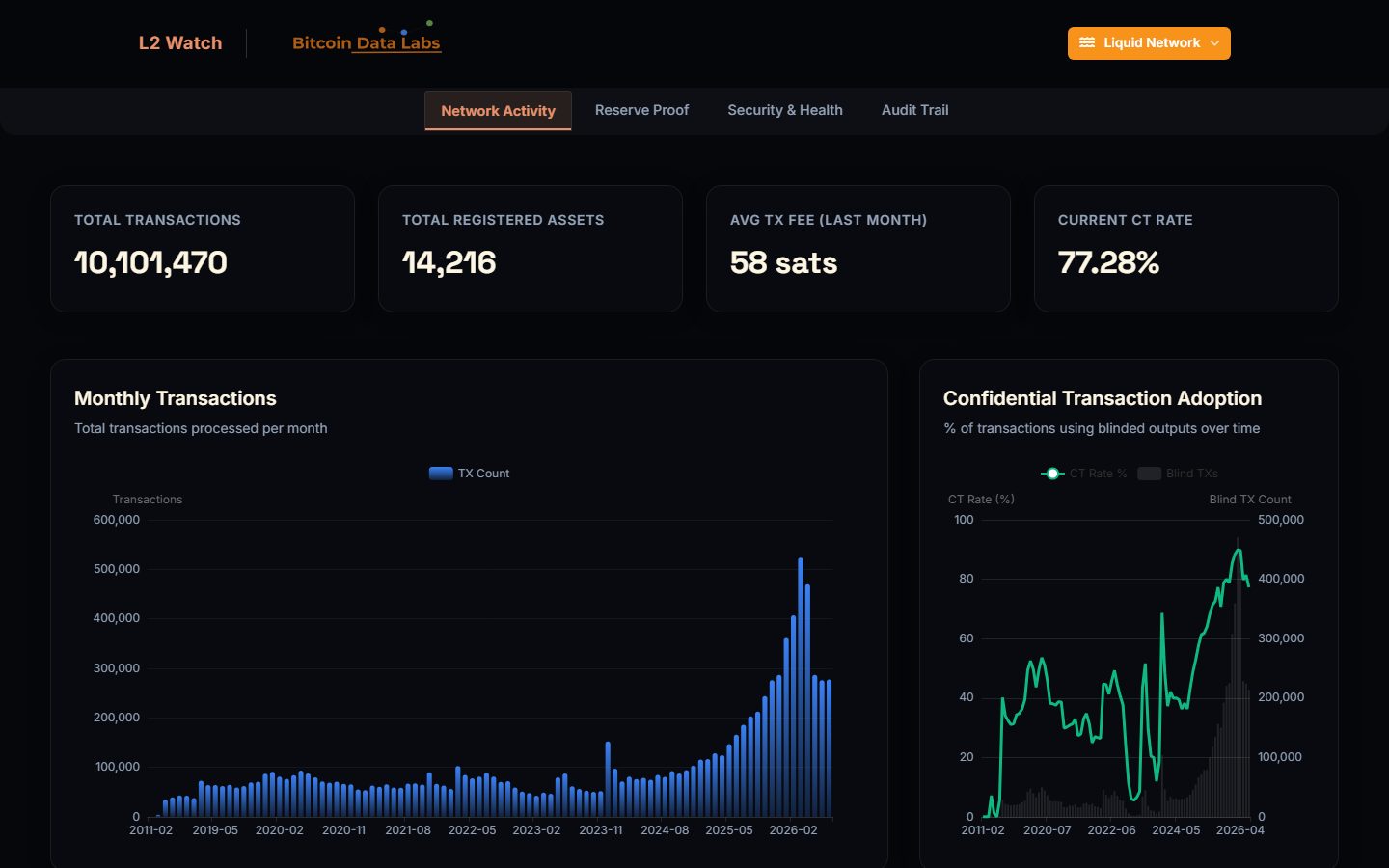Open the Liquid Network selector dropdown
Viewport: 1389px width, 868px height.
coord(1149,43)
